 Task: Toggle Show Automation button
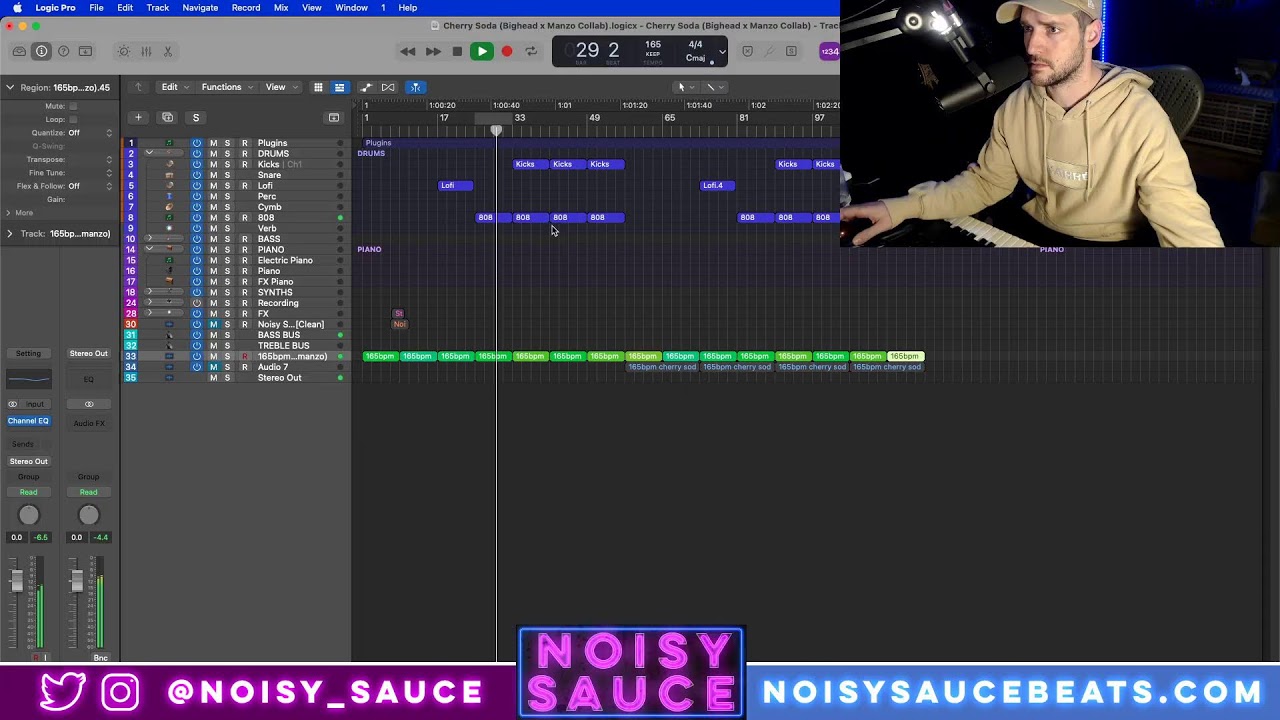point(366,87)
